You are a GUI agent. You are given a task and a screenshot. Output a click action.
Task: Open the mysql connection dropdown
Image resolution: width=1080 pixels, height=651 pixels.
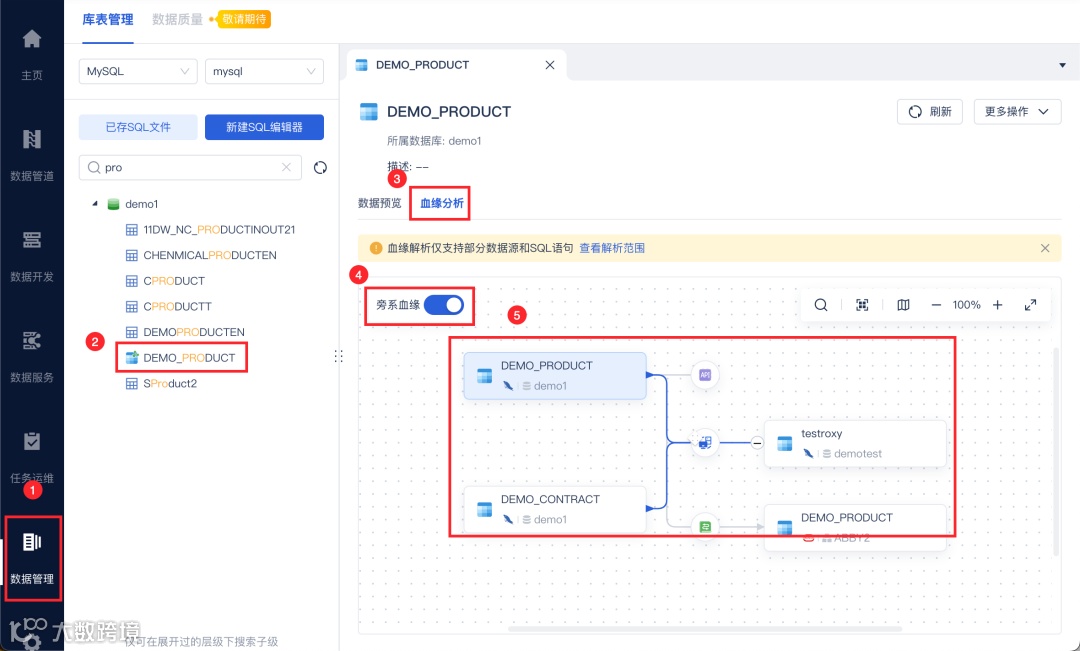[264, 71]
